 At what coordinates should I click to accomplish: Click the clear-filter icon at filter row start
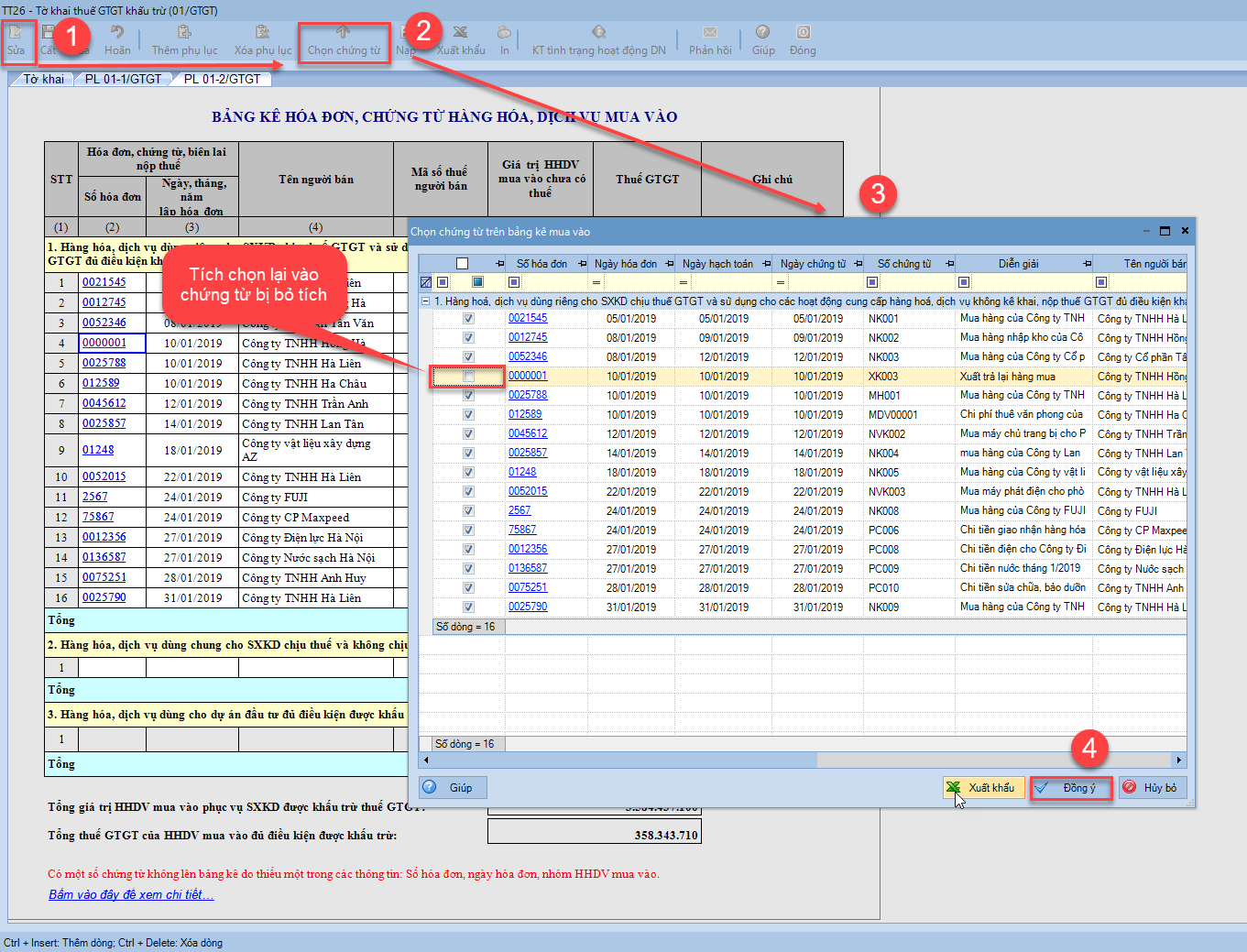[x=426, y=282]
